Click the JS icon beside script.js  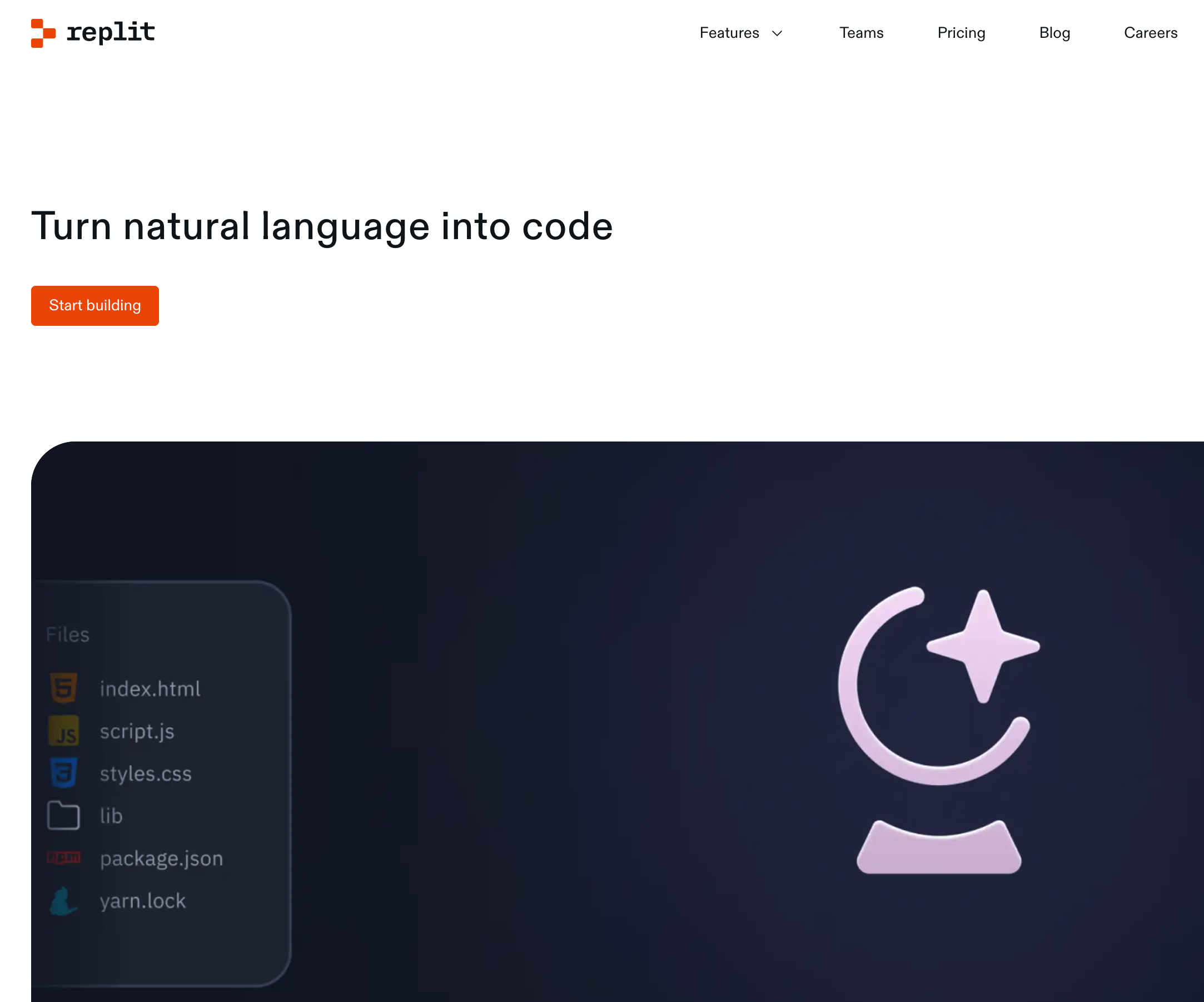[63, 731]
